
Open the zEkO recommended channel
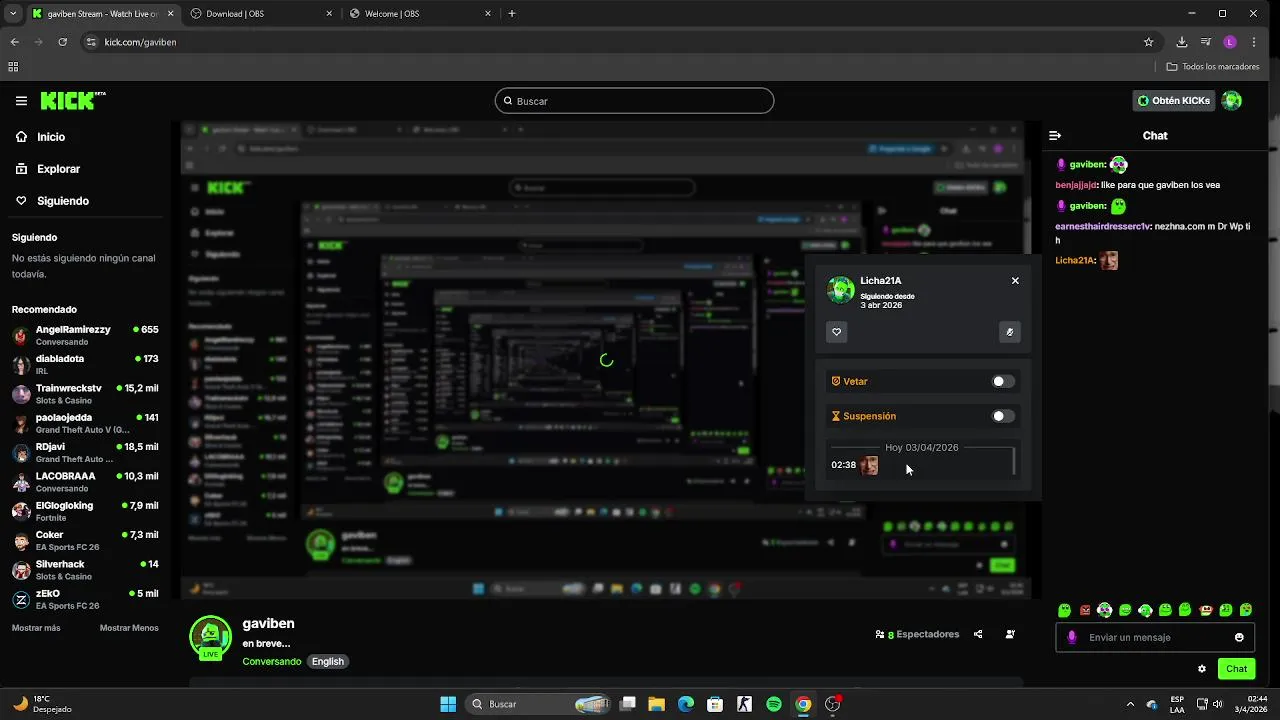click(85, 599)
